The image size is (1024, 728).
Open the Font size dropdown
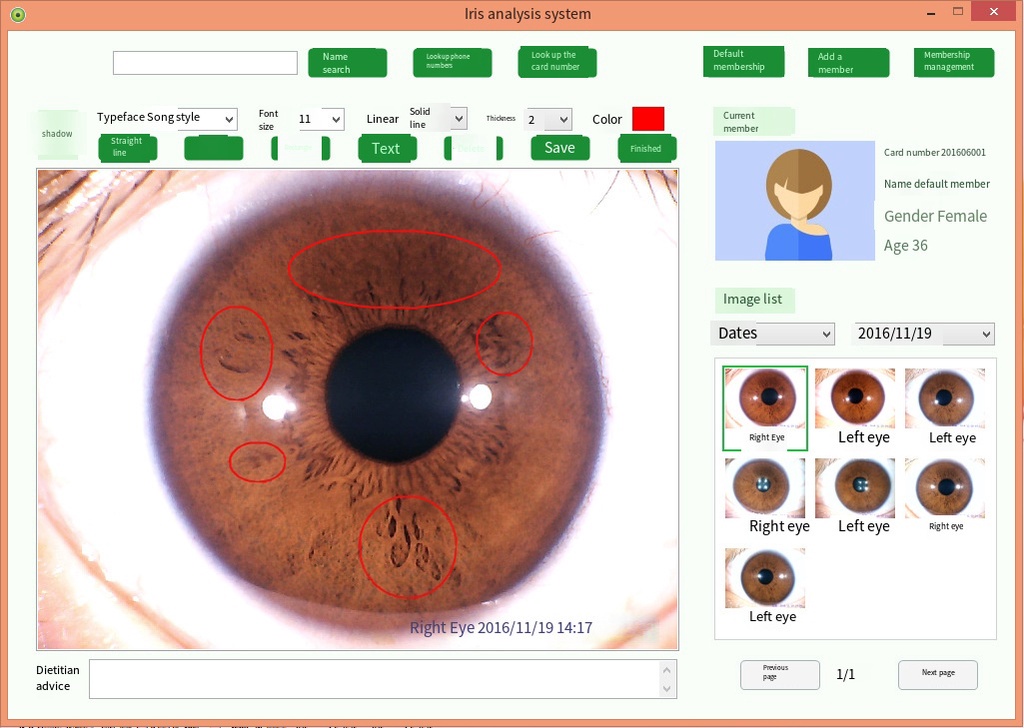point(320,118)
